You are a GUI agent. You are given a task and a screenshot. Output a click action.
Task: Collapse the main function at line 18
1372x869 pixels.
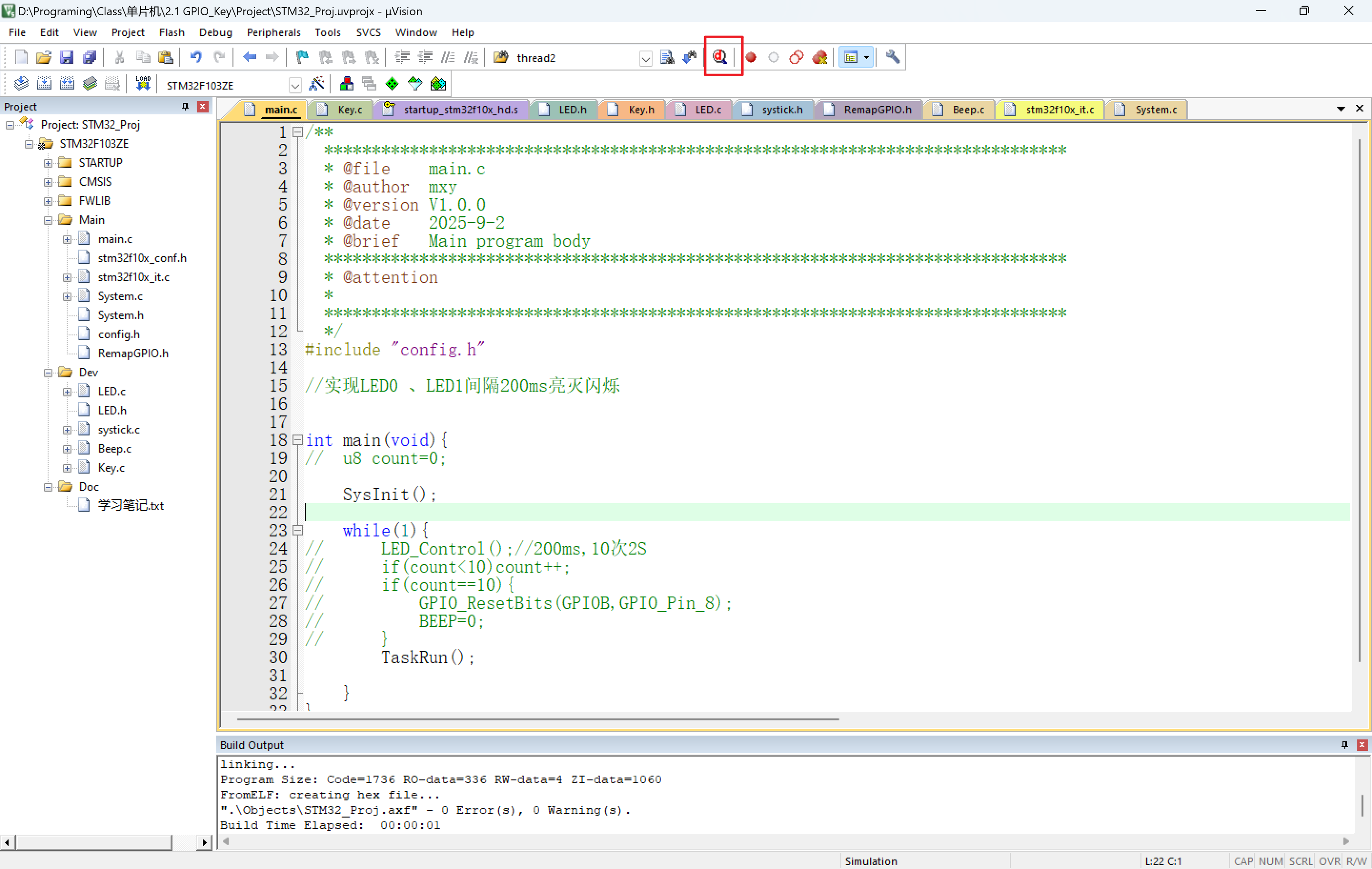coord(297,440)
